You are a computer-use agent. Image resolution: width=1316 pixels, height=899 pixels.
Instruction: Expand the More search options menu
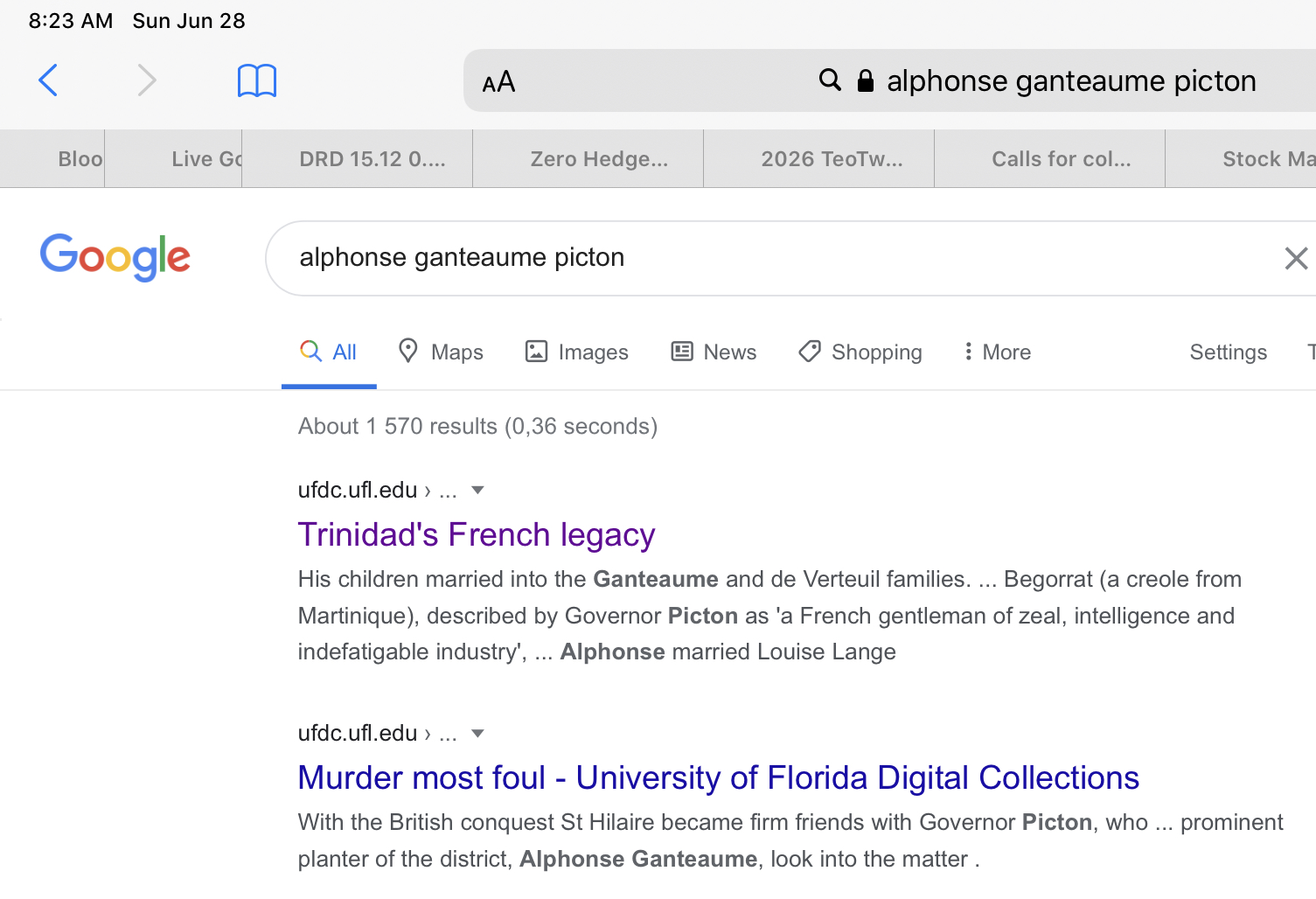pos(996,352)
